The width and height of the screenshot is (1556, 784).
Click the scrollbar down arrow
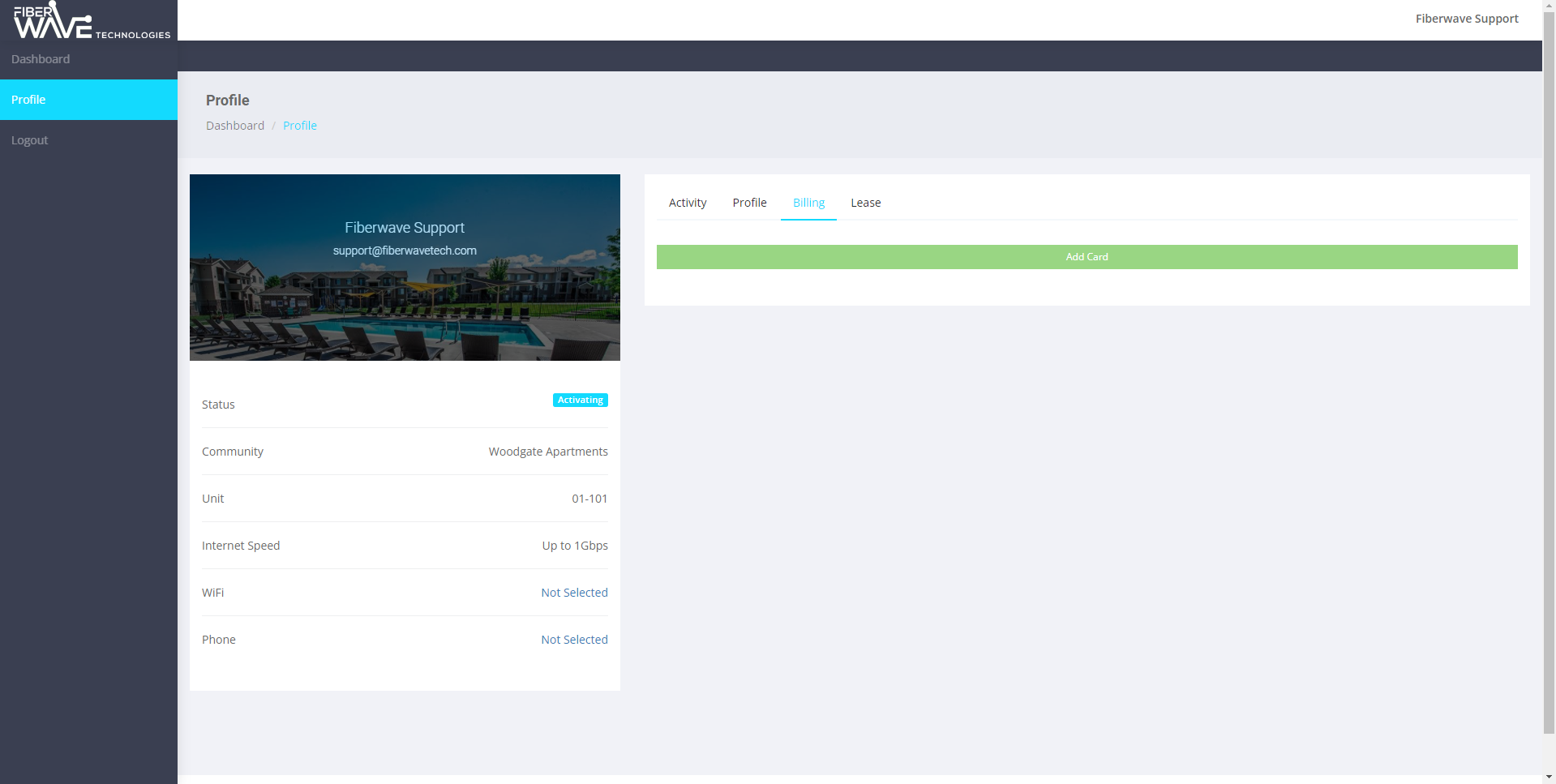[1550, 777]
